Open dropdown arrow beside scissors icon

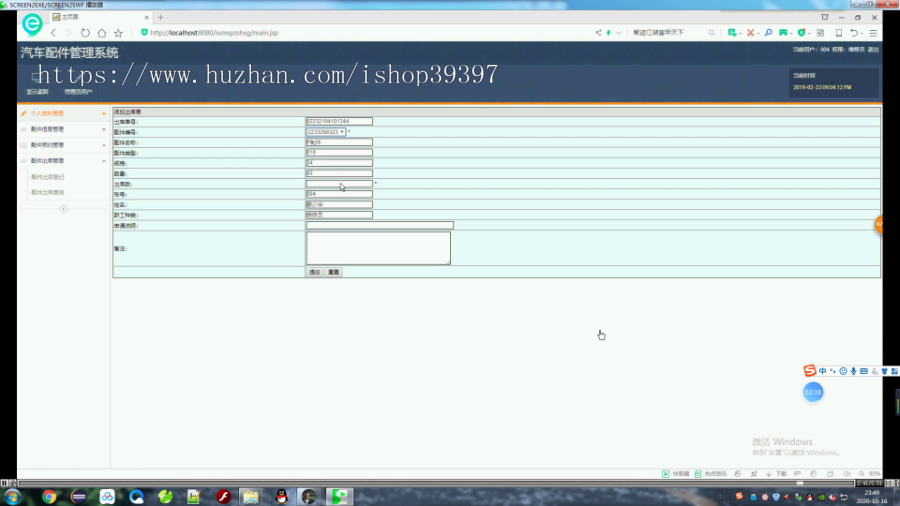coord(758,33)
